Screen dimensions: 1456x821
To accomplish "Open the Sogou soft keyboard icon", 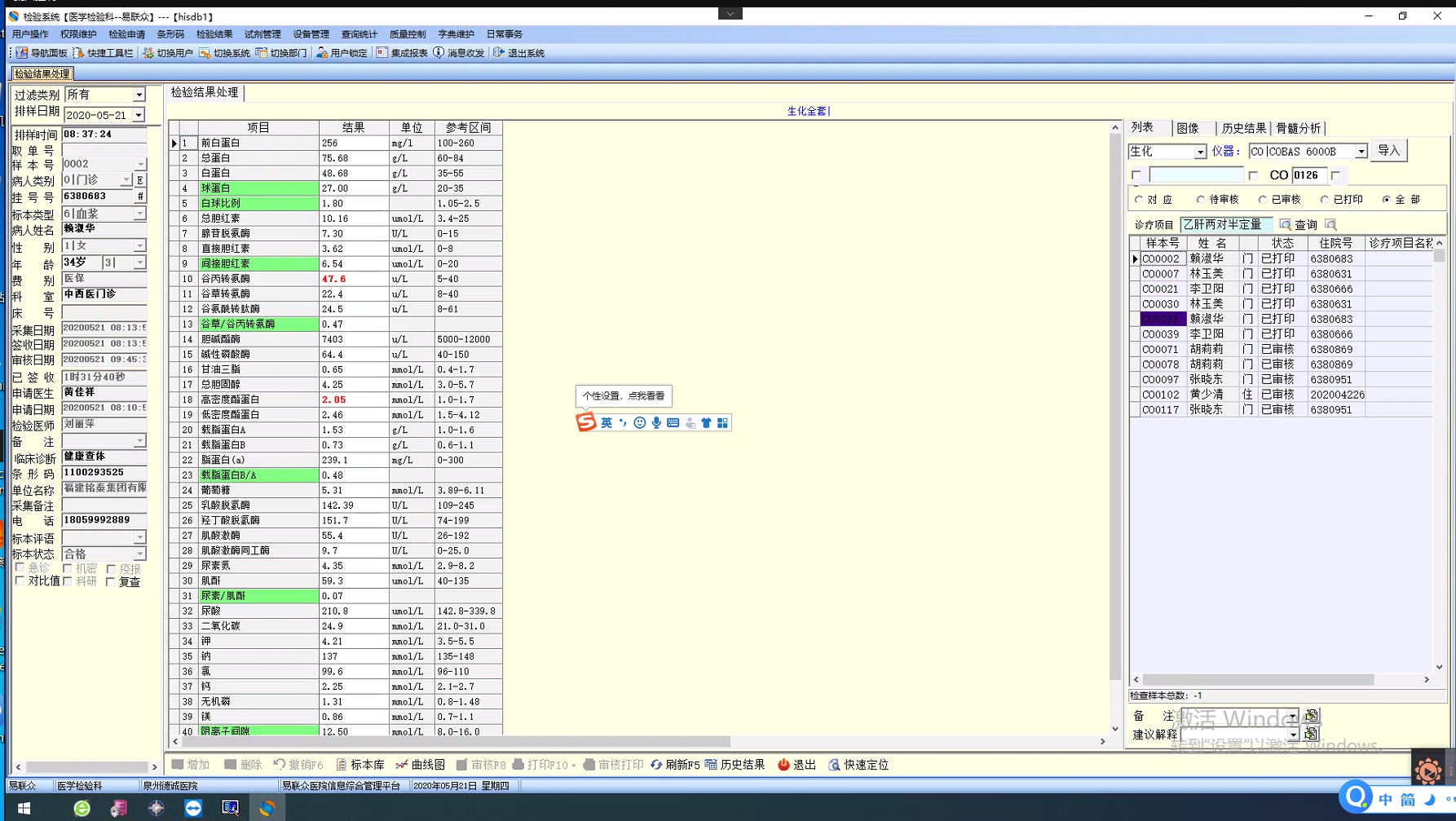I will point(673,422).
